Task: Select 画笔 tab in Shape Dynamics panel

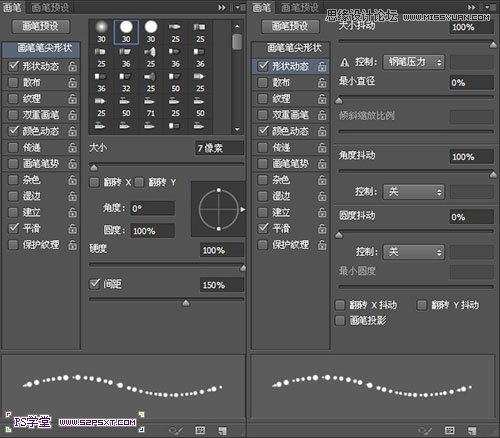Action: 261,7
